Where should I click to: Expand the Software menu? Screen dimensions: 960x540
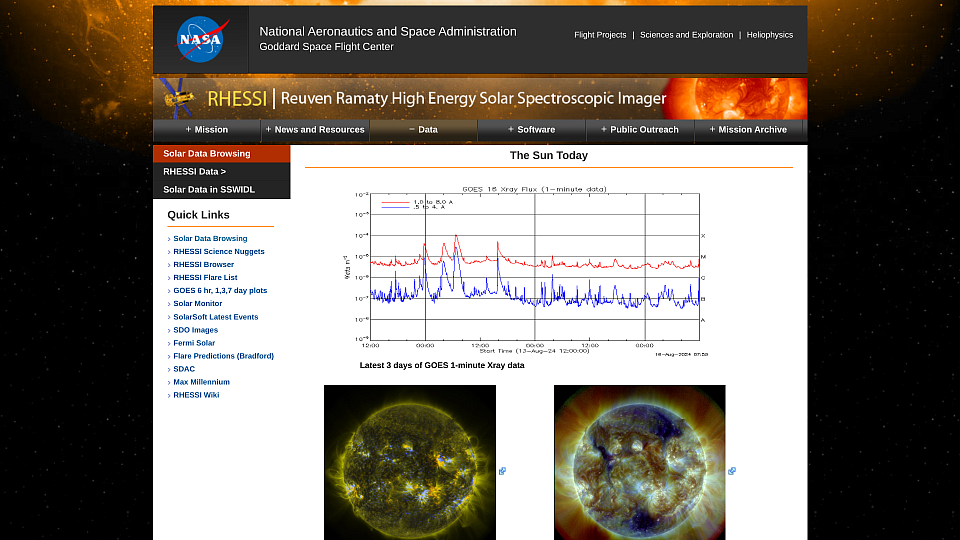click(531, 130)
